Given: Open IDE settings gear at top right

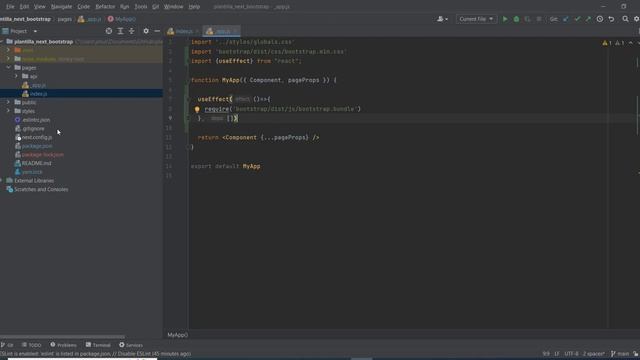Looking at the screenshot, I should coord(636,19).
